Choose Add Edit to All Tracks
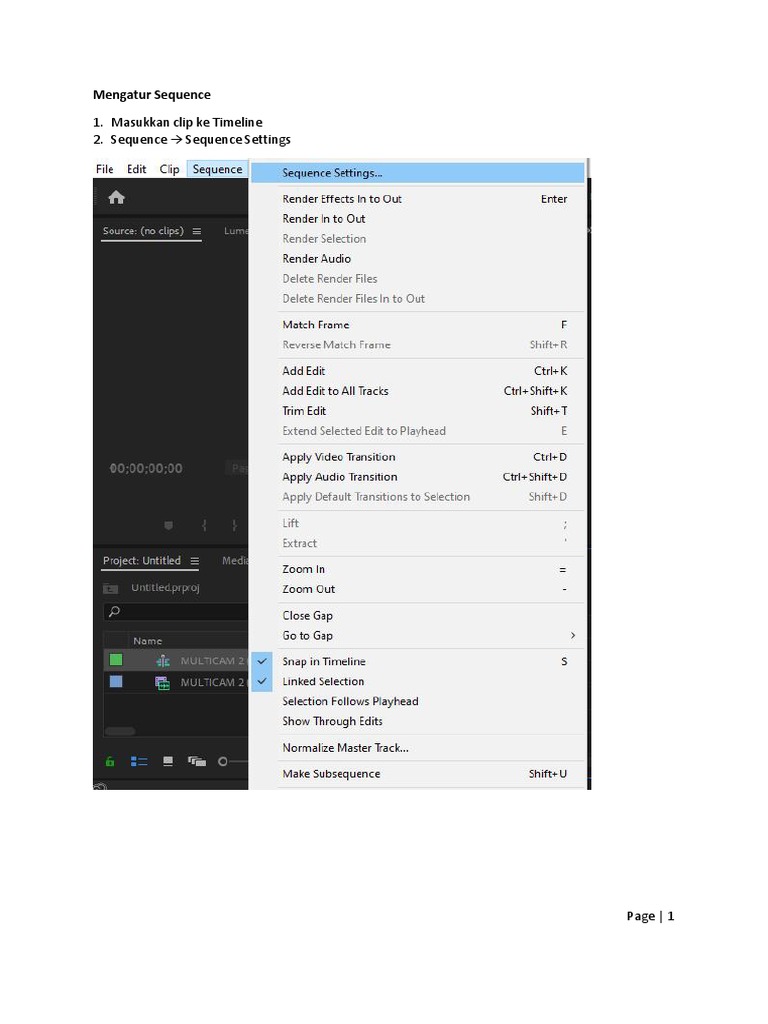 click(418, 391)
